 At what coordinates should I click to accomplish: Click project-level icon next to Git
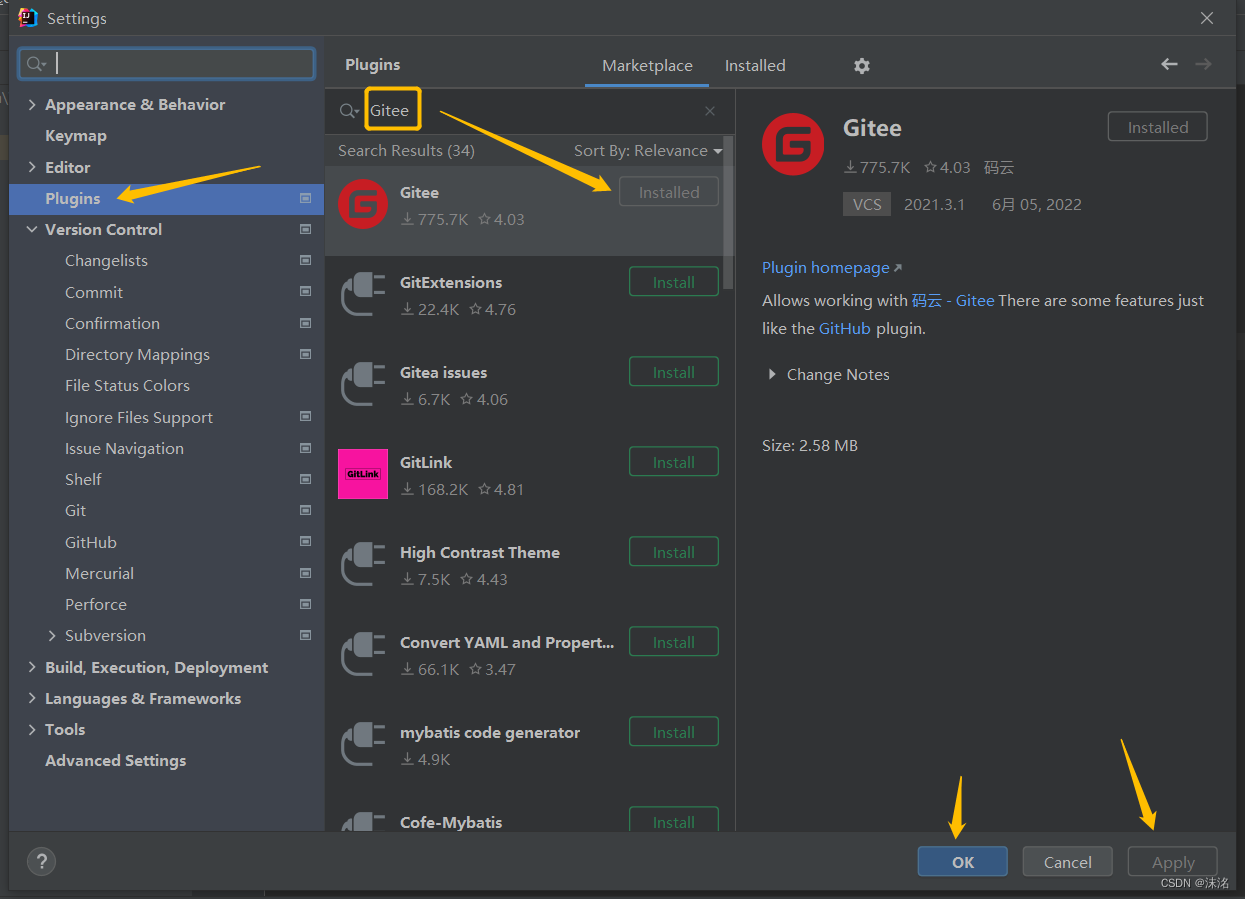[305, 510]
